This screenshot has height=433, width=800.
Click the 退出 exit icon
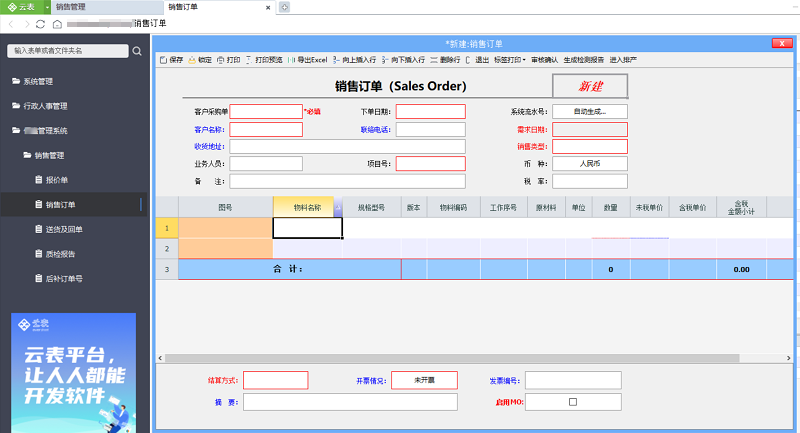(x=468, y=60)
